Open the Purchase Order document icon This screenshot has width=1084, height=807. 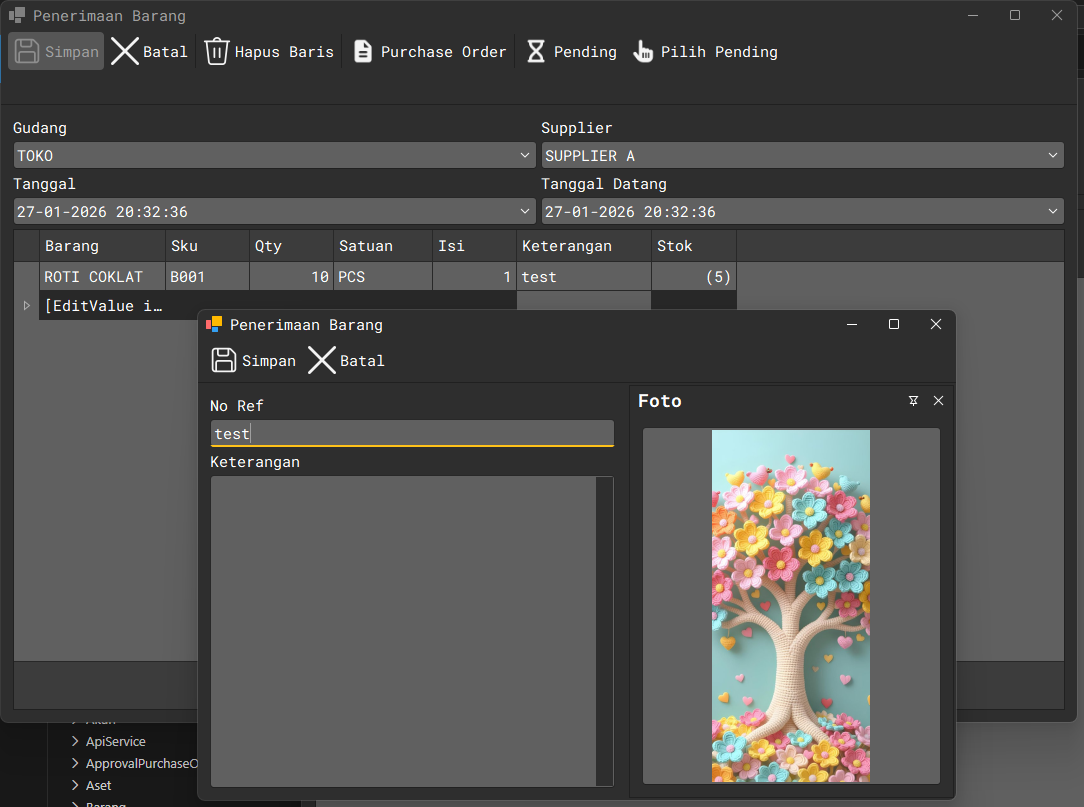[x=363, y=52]
